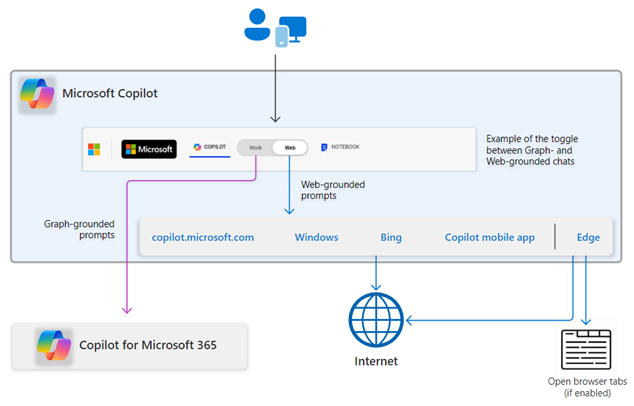Viewport: 634px width, 406px height.
Task: Click the Copilot mobile app link
Action: 490,237
